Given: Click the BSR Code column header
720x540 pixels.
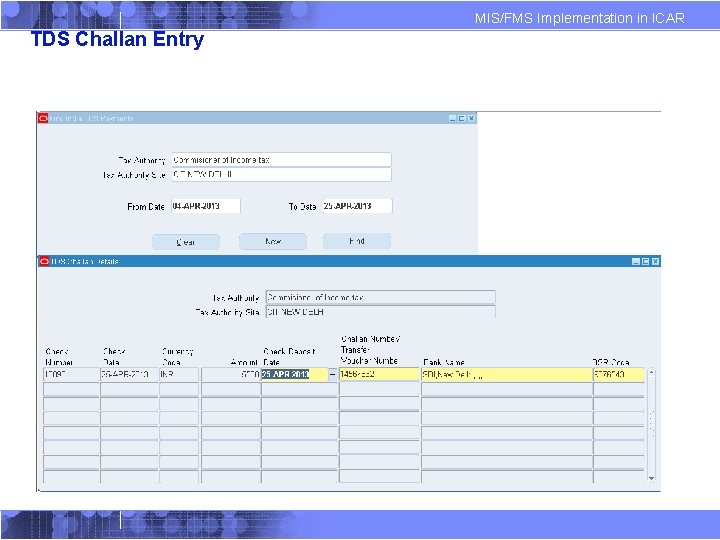Looking at the screenshot, I should (611, 362).
